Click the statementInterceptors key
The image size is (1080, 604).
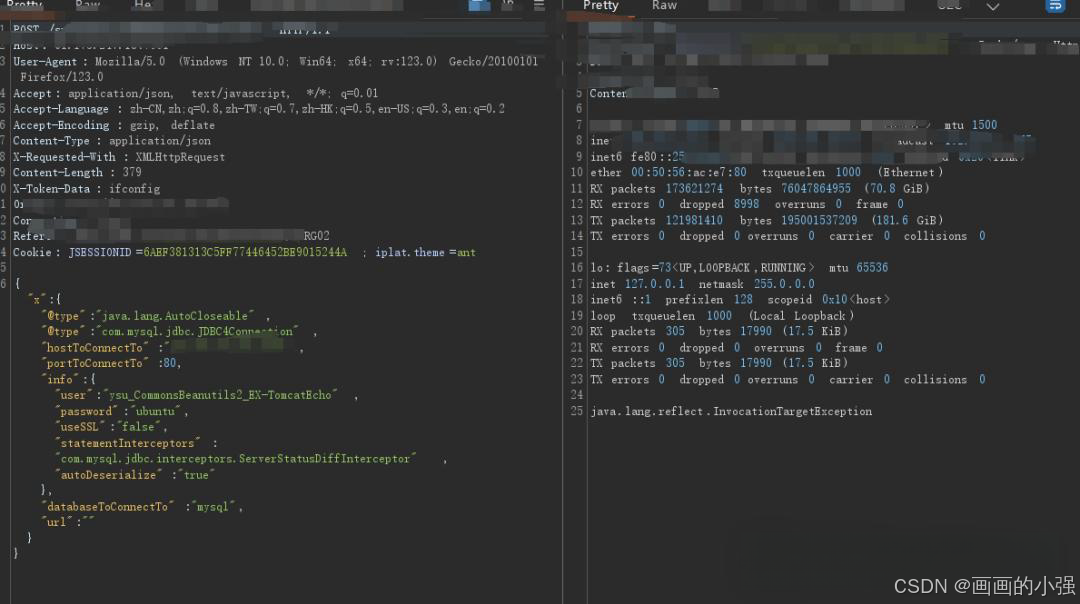(x=127, y=443)
